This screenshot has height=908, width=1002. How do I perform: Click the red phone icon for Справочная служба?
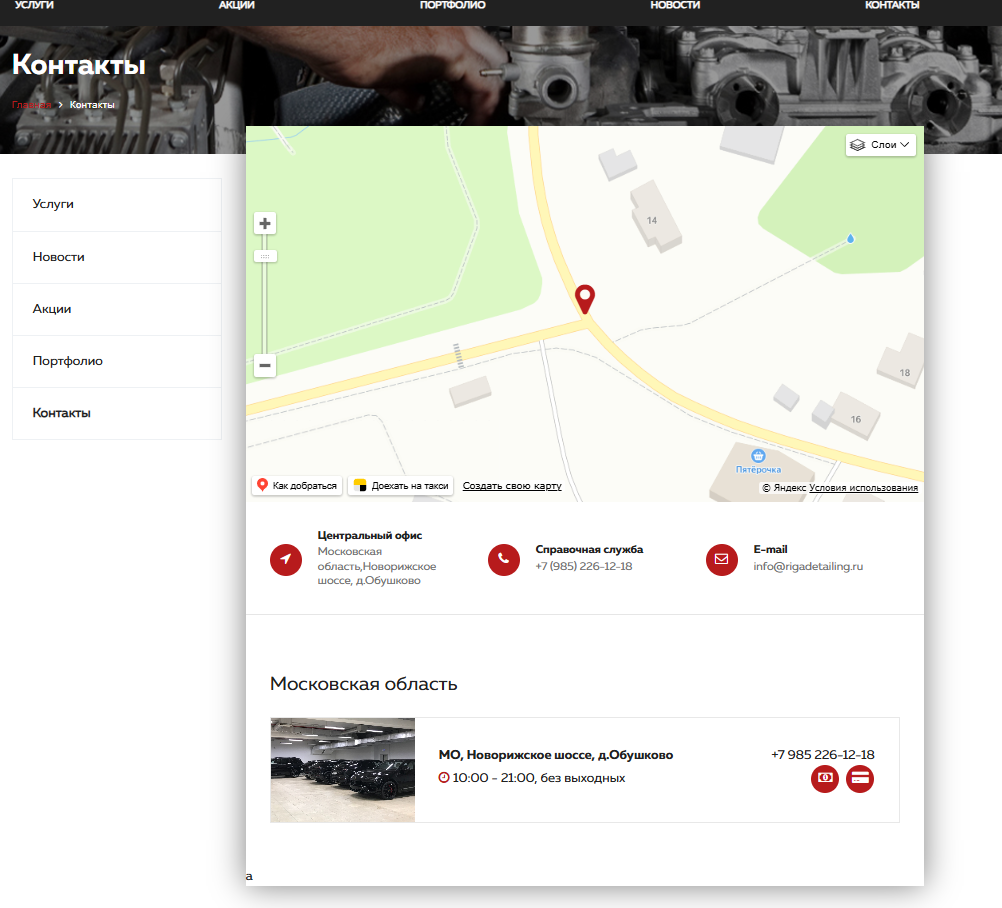503,559
